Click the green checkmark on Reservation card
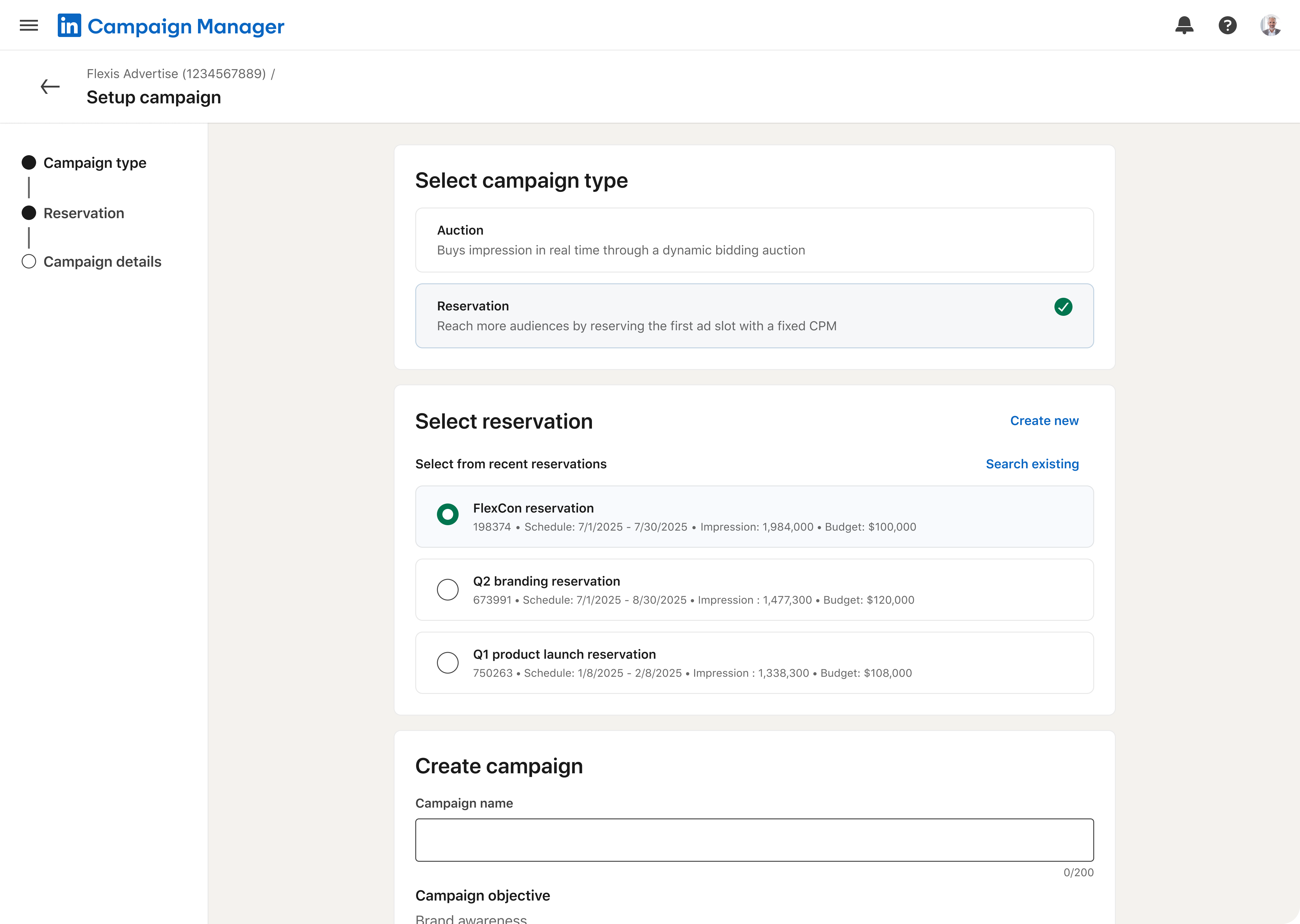The image size is (1300, 924). (1063, 307)
